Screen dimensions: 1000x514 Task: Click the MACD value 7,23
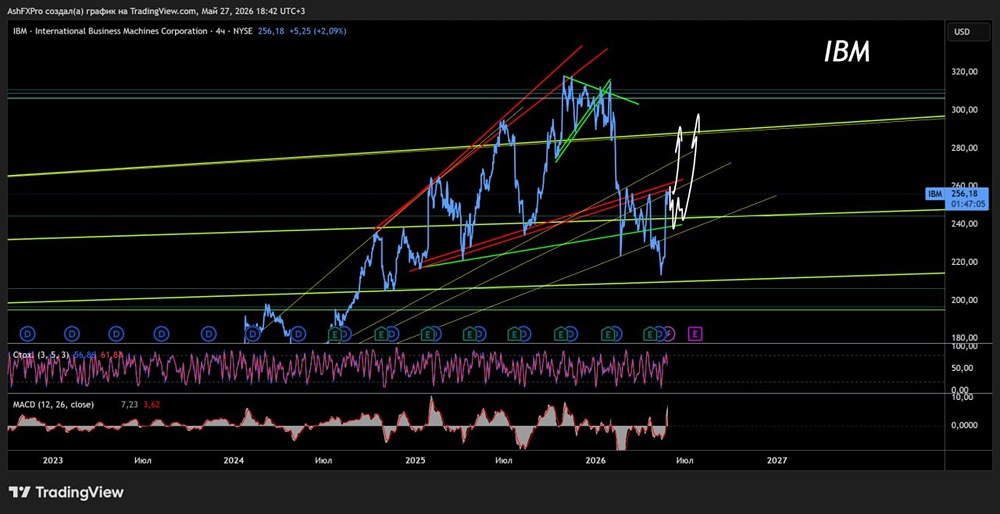tap(127, 404)
